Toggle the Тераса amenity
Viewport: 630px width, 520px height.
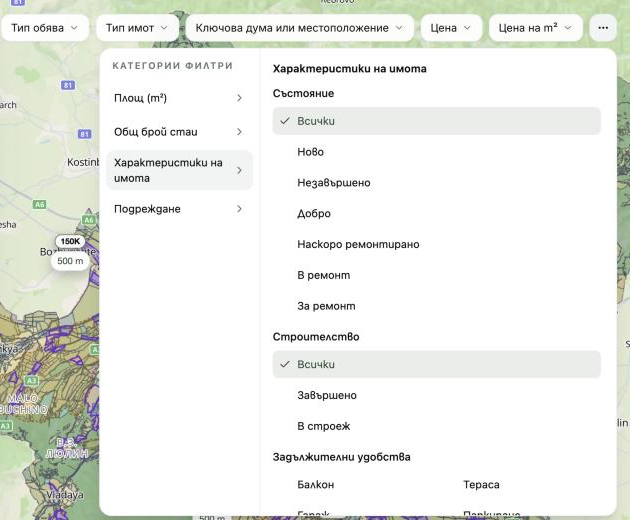(481, 485)
